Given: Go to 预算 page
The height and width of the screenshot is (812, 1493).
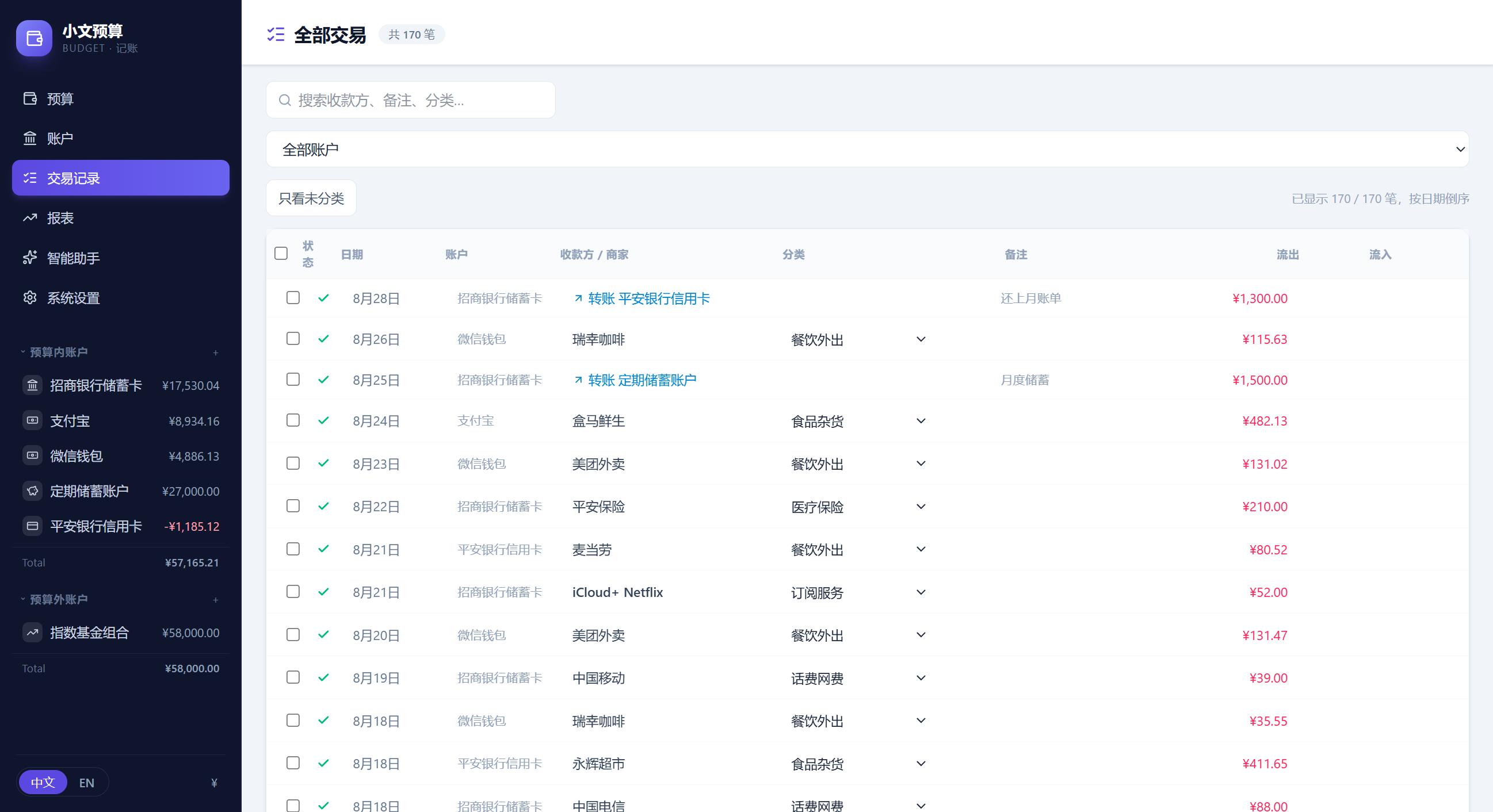Looking at the screenshot, I should [x=121, y=98].
